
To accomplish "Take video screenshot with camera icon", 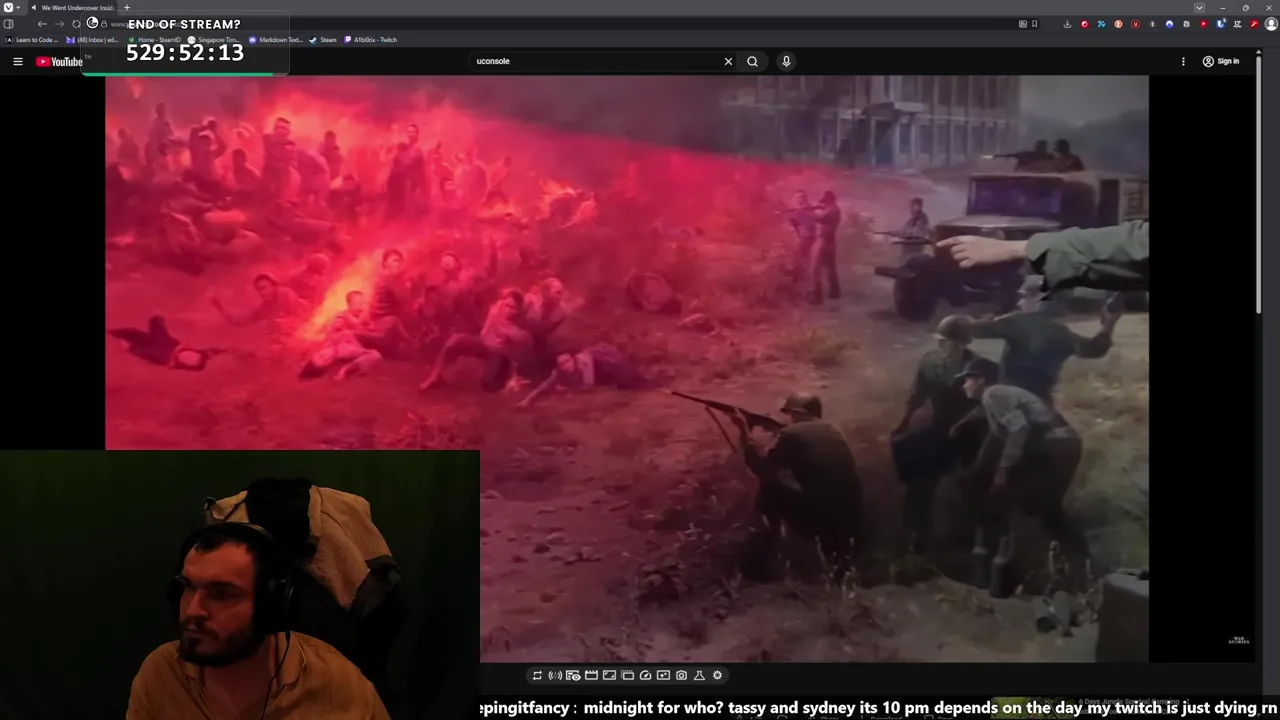I will (x=681, y=675).
